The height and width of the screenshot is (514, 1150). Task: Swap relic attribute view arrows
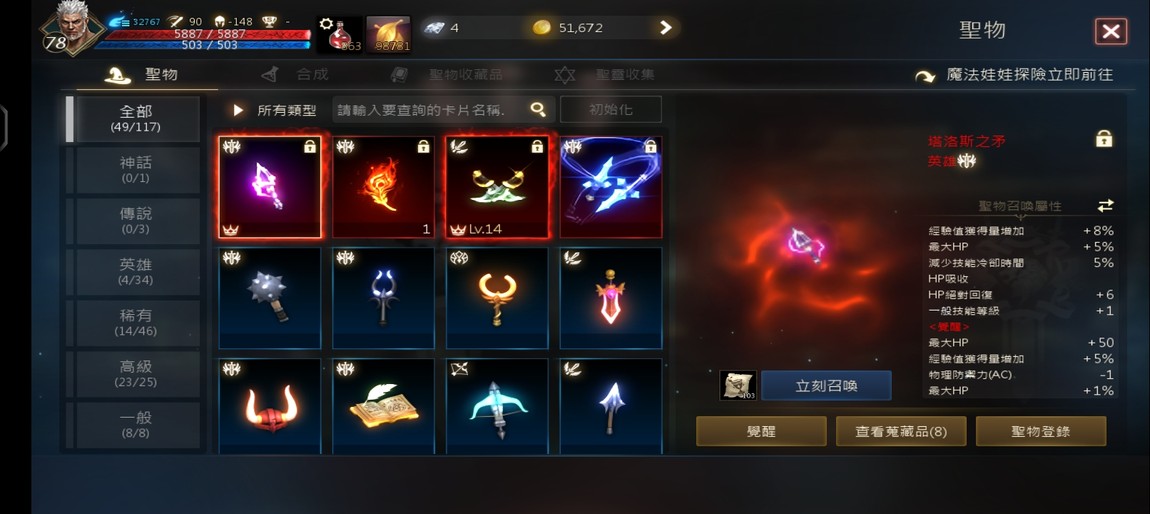pos(1105,205)
